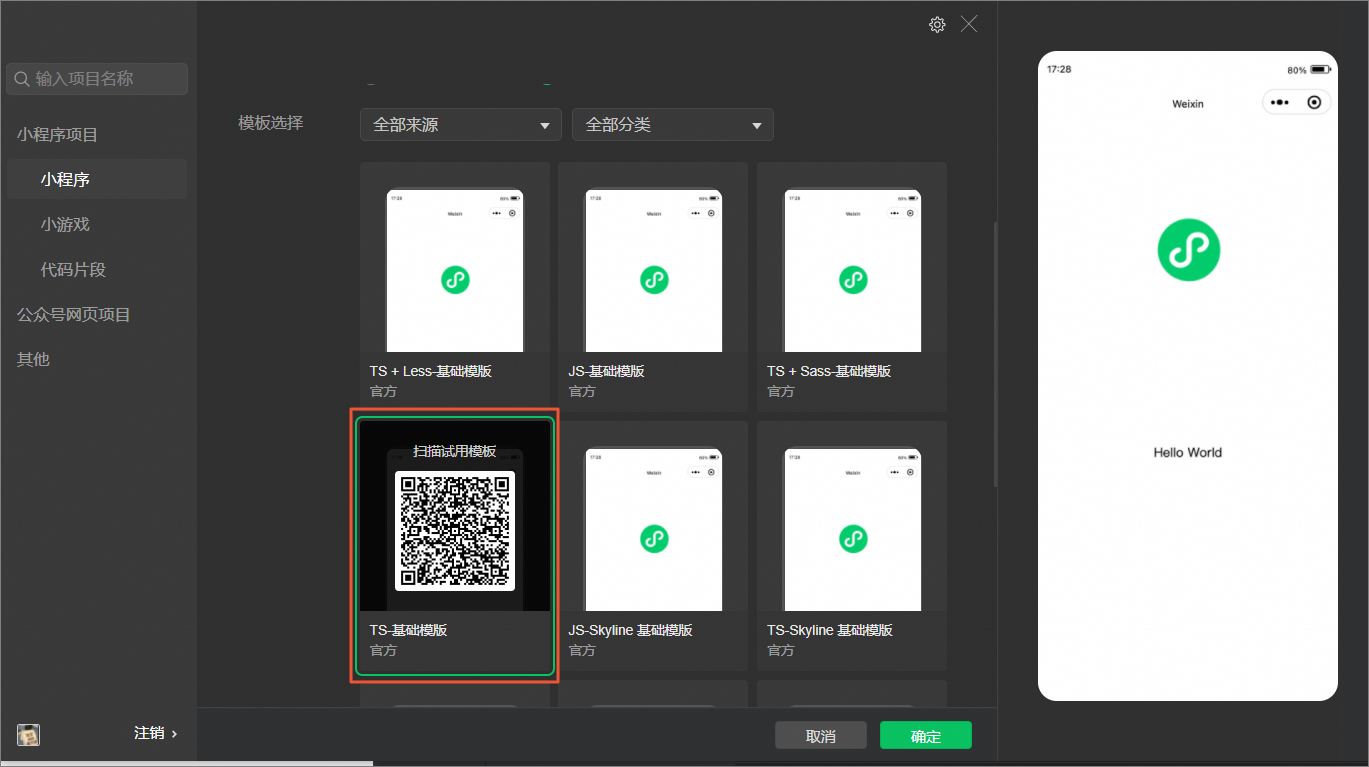Viewport: 1369px width, 767px height.
Task: Click the 取消 button
Action: (x=821, y=736)
